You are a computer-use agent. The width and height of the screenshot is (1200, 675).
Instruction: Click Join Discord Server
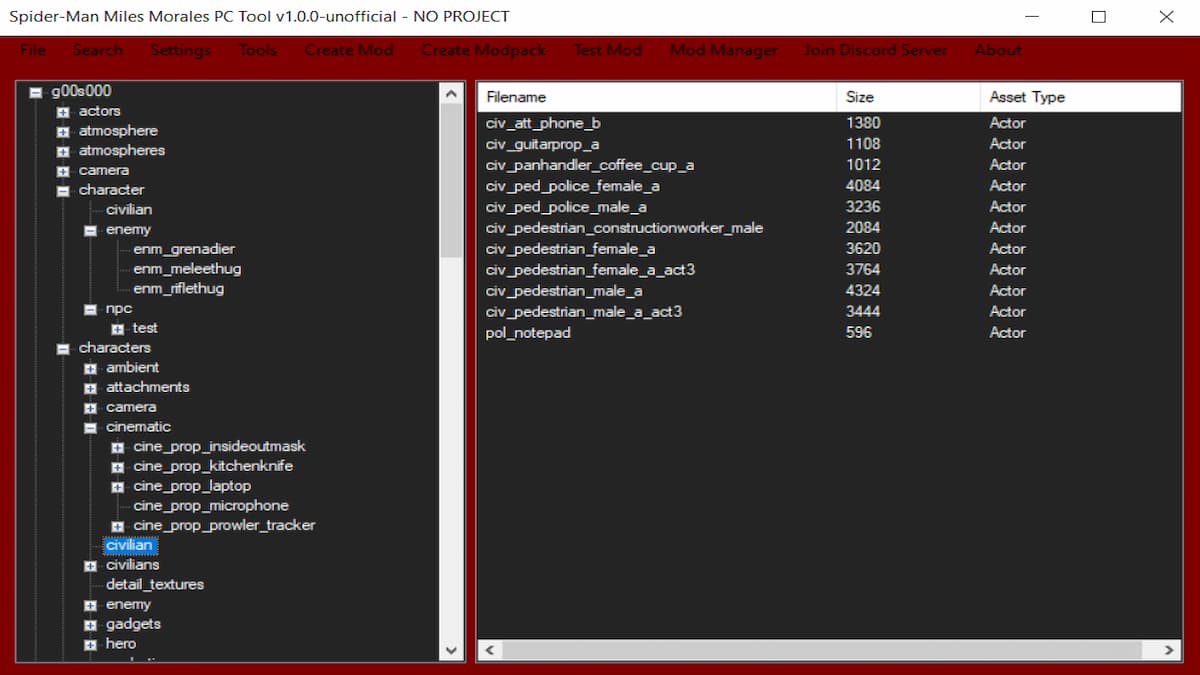875,50
